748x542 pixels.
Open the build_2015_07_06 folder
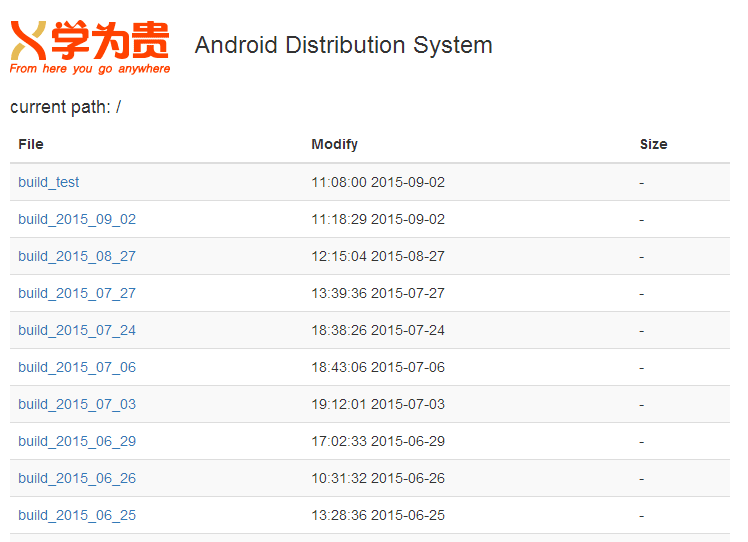pos(77,367)
